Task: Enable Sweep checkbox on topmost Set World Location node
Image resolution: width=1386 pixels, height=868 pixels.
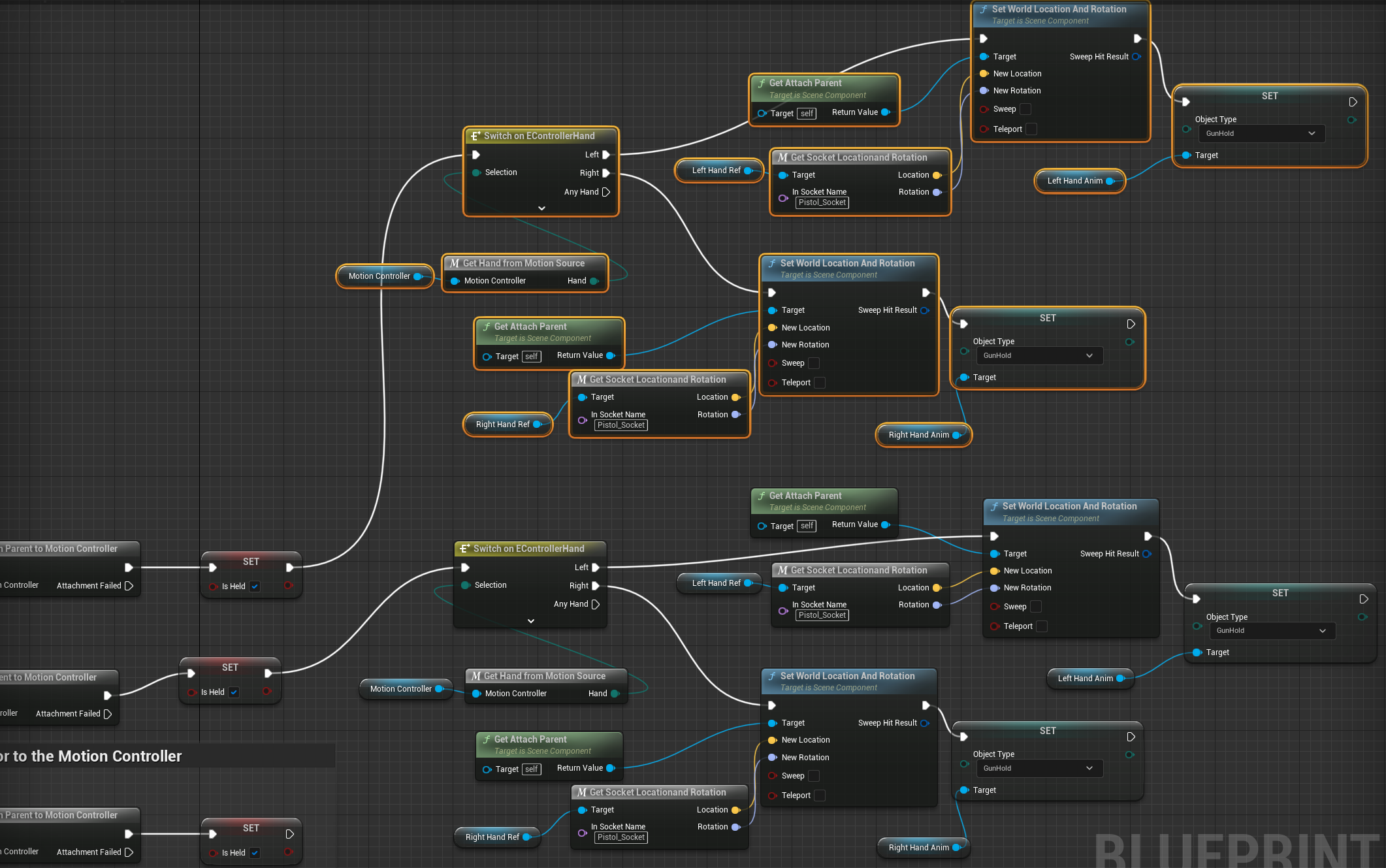Action: tap(1025, 109)
